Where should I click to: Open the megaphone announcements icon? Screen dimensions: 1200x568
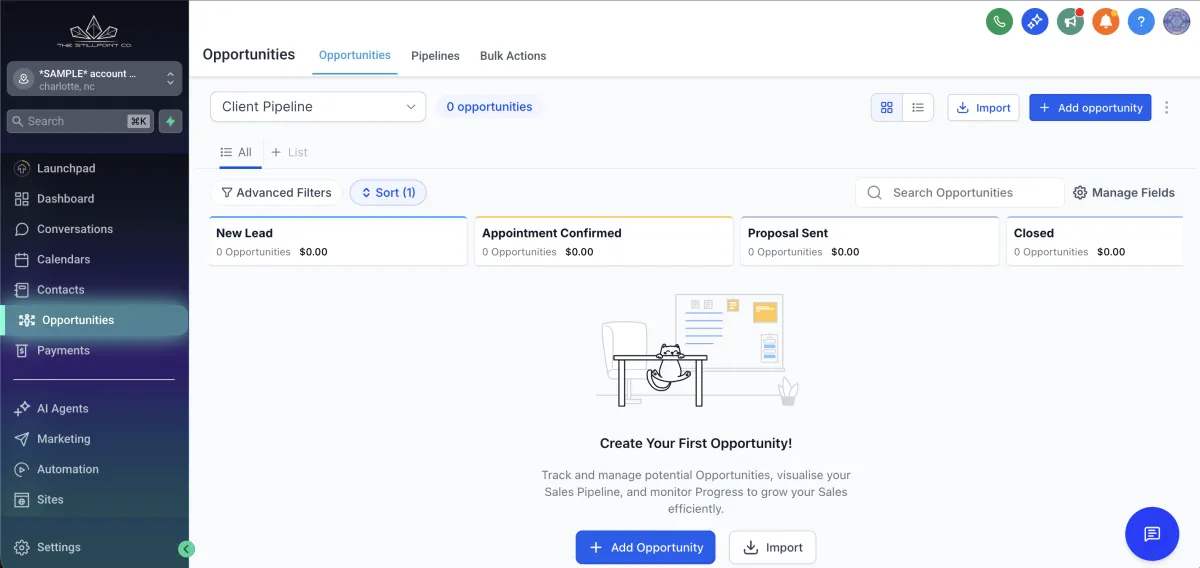(1070, 21)
